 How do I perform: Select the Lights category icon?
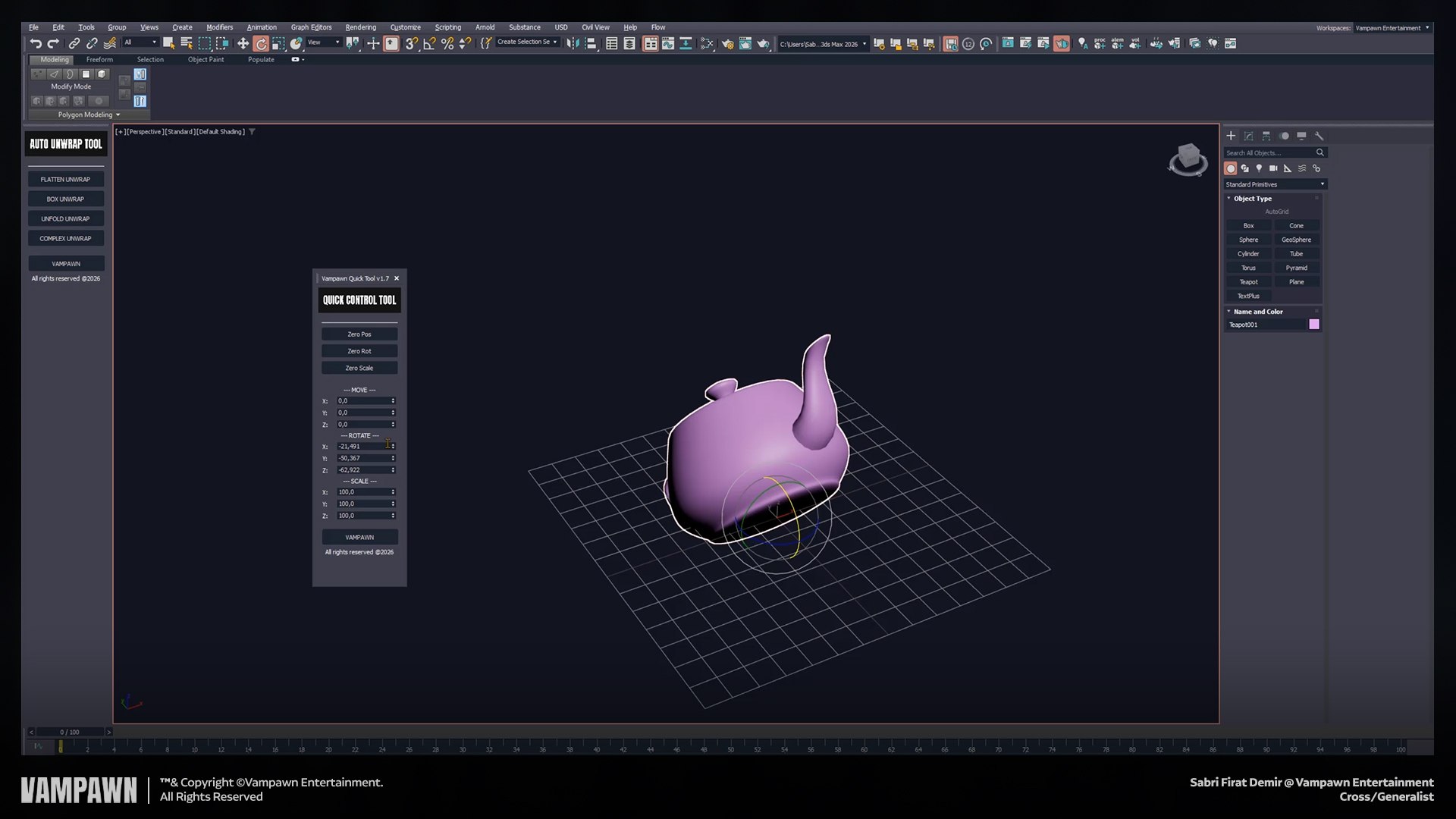click(x=1259, y=168)
